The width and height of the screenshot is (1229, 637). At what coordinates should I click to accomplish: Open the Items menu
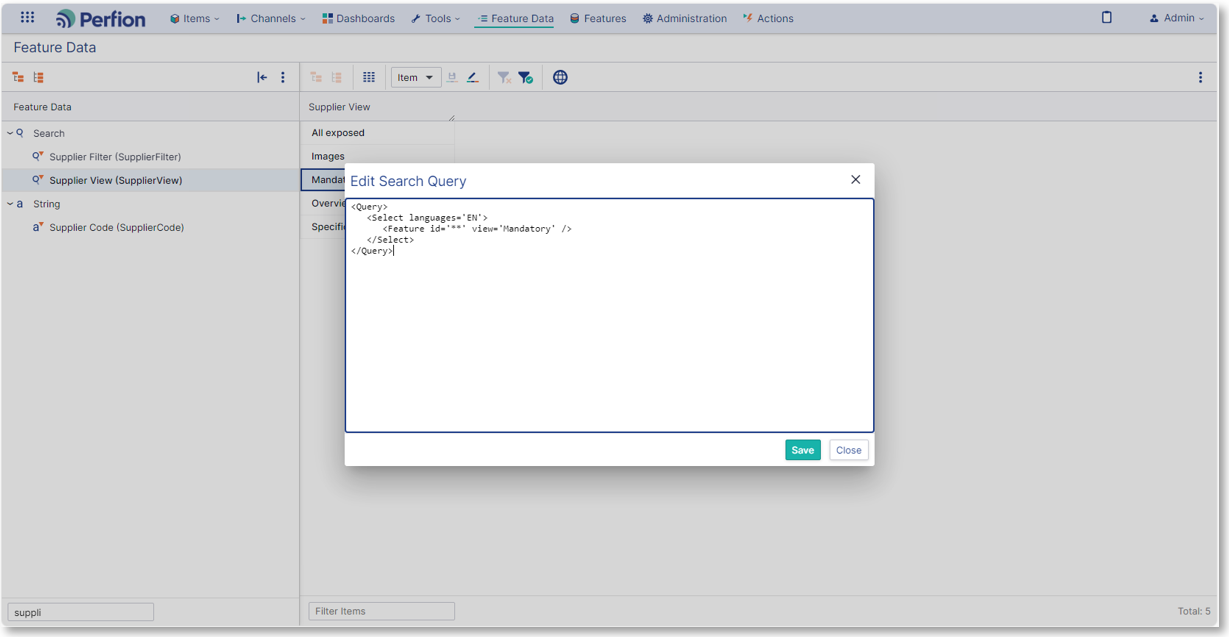pos(194,18)
